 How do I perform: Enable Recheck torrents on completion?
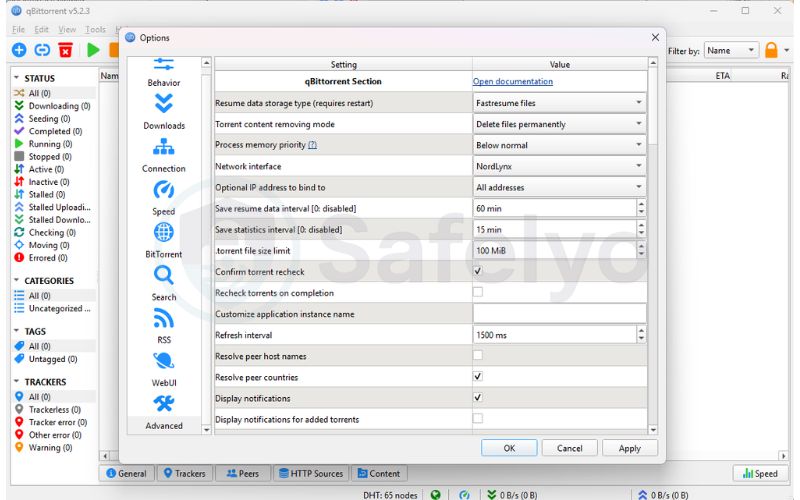(478, 292)
